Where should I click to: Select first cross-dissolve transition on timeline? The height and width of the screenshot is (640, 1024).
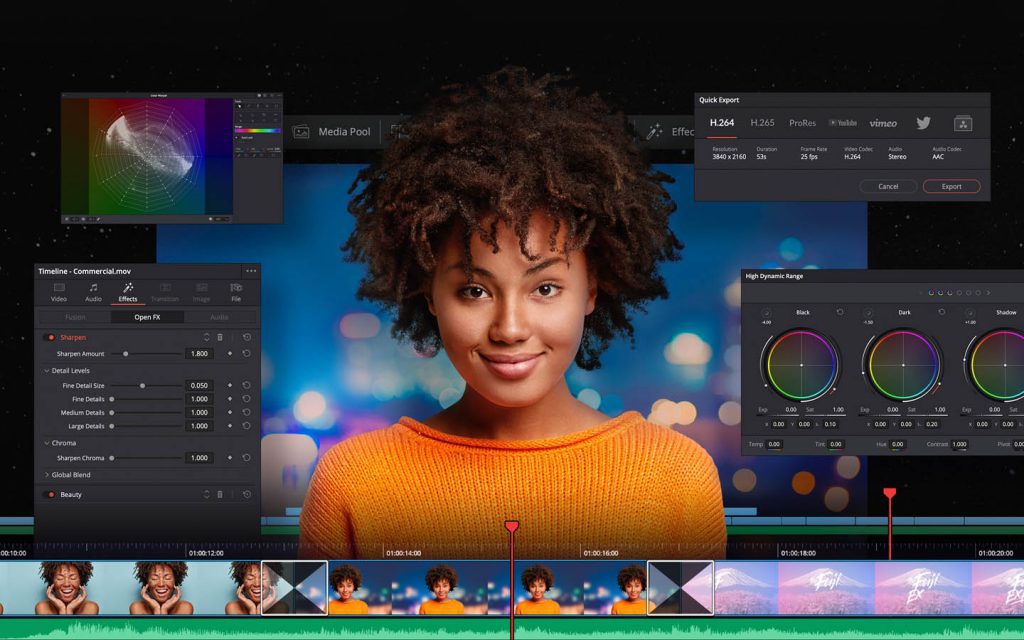click(295, 588)
